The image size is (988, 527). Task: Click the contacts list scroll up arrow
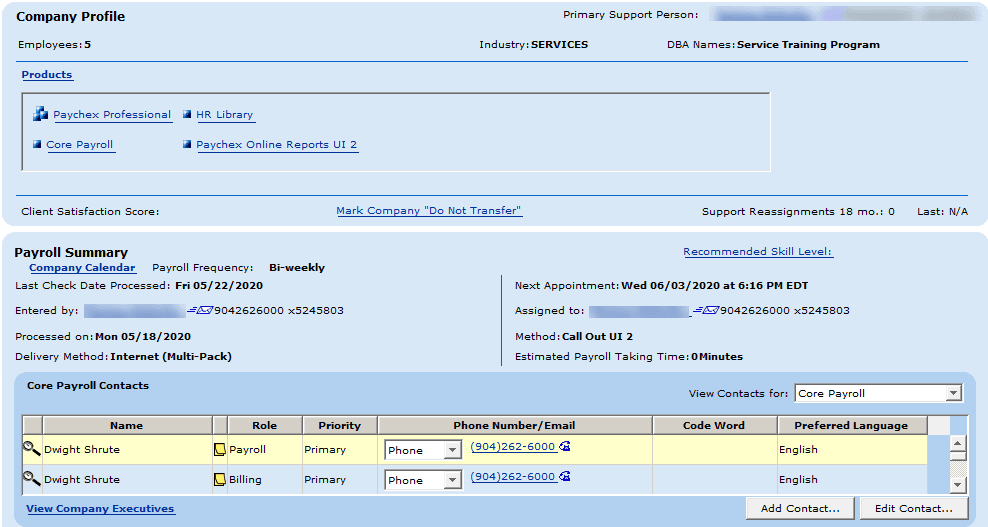pyautogui.click(x=958, y=443)
